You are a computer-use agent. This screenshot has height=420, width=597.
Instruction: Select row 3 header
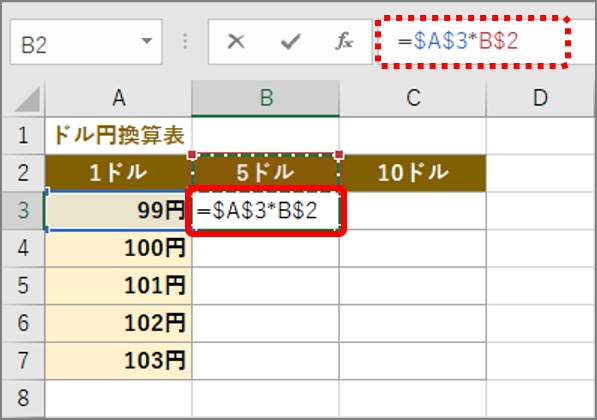point(23,211)
